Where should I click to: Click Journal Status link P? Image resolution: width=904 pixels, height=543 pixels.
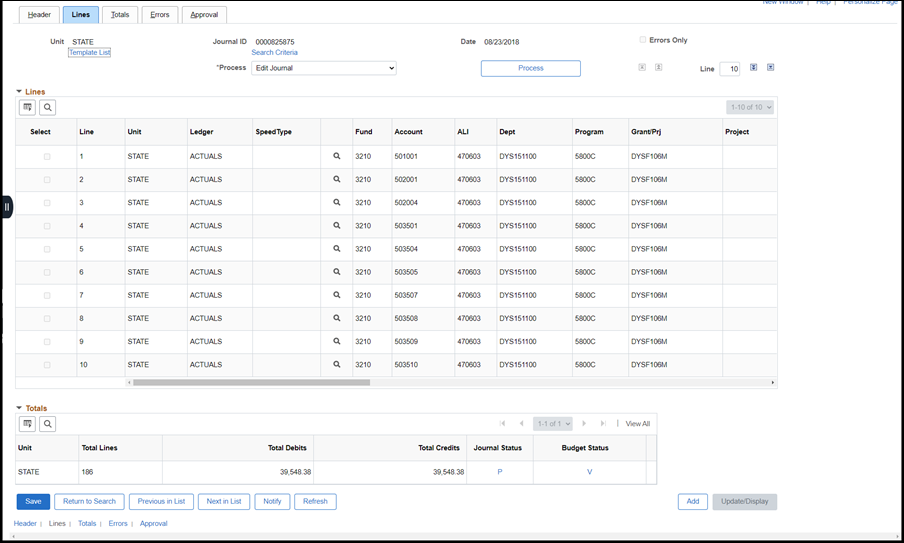click(x=499, y=472)
